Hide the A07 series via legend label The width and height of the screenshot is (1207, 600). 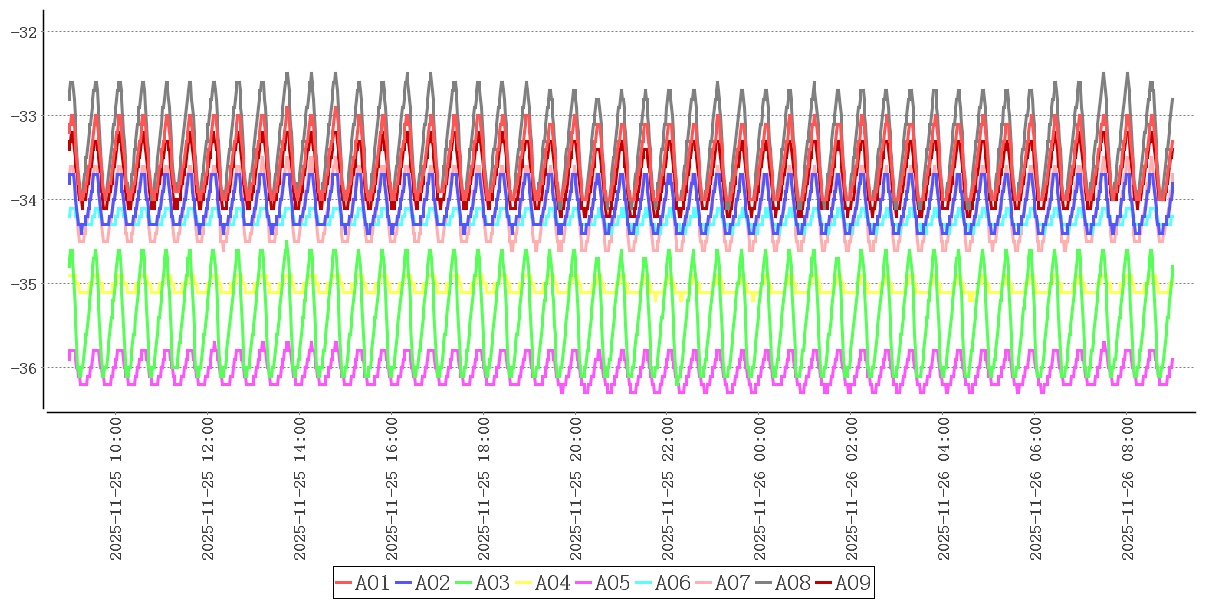(732, 583)
